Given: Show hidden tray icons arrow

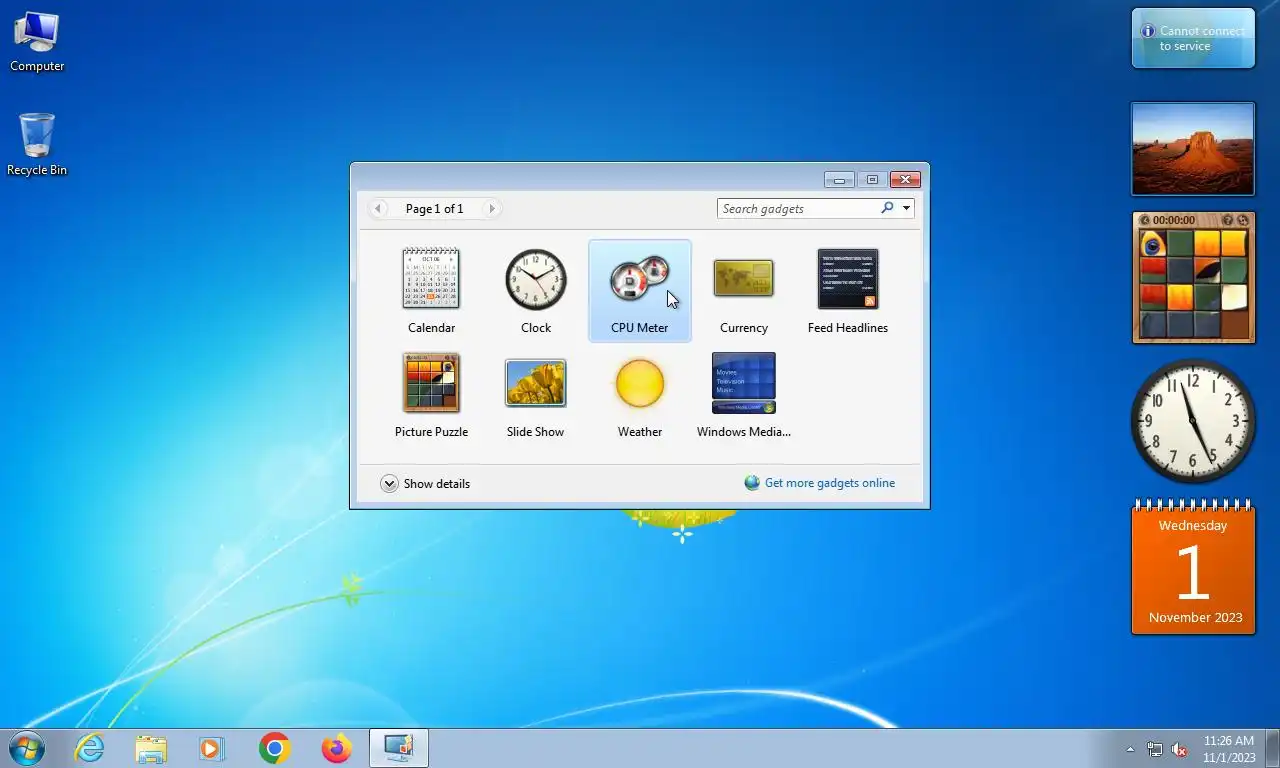Looking at the screenshot, I should pyautogui.click(x=1131, y=749).
